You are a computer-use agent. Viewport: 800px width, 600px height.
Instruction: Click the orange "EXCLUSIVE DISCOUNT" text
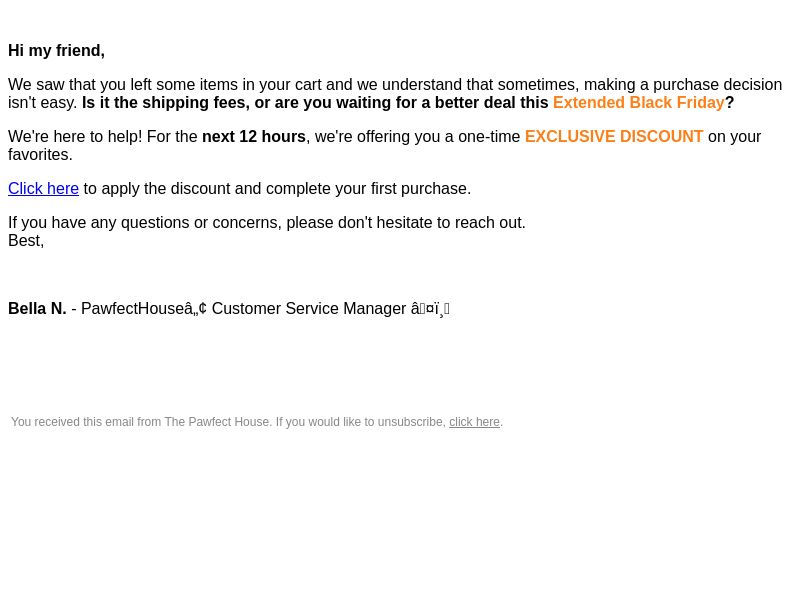click(614, 137)
